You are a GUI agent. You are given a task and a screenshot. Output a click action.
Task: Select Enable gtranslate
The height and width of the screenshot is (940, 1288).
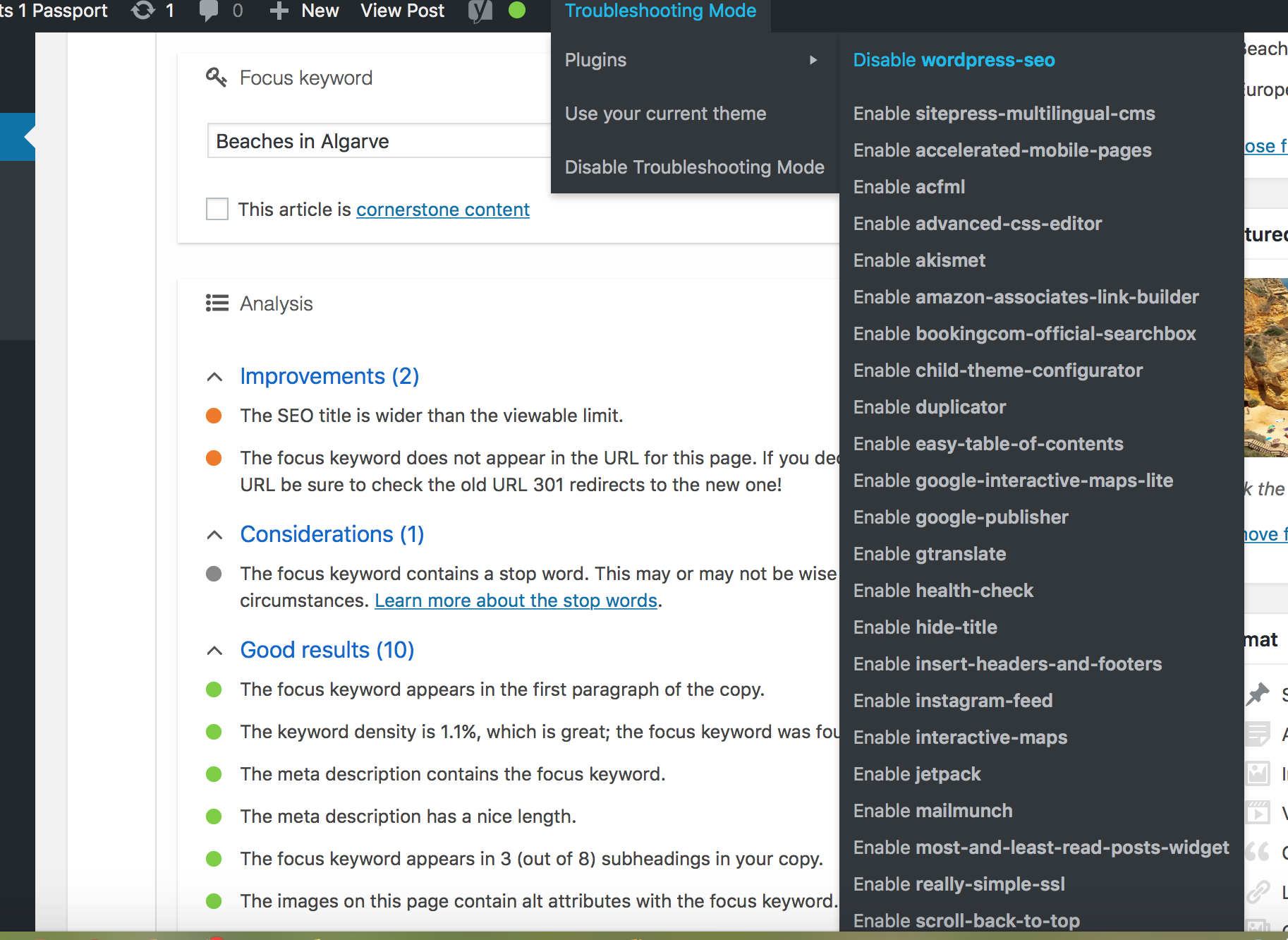click(x=930, y=554)
